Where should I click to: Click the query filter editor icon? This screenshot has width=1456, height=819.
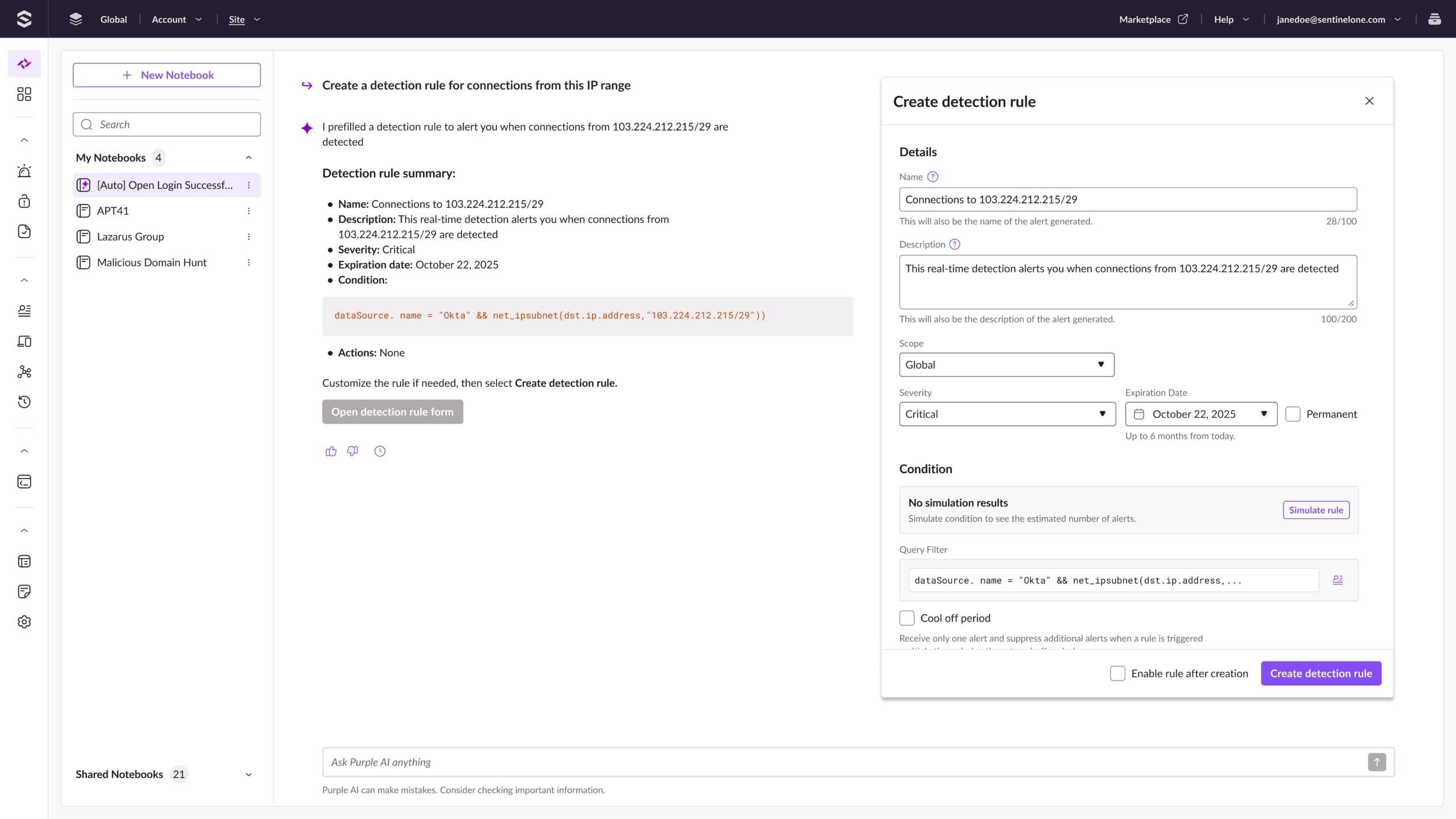(1338, 580)
